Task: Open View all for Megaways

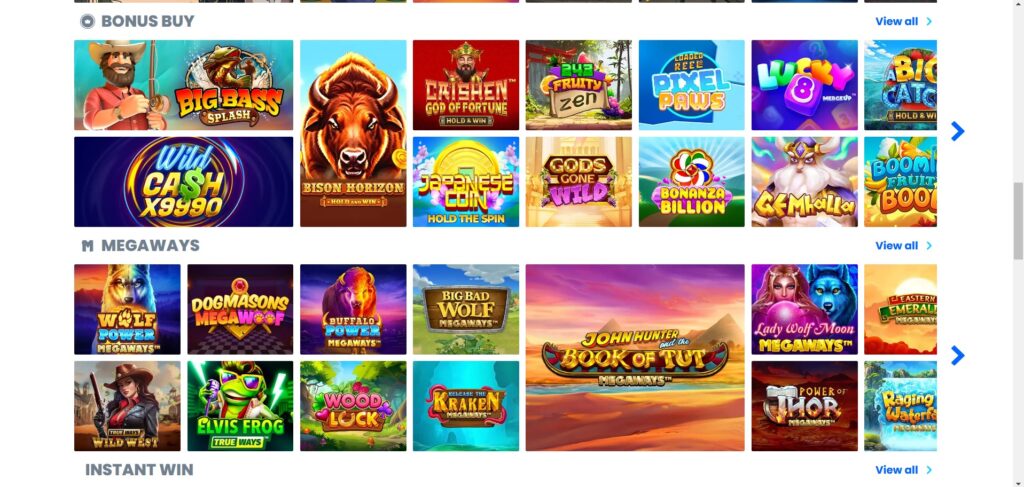Action: point(897,246)
